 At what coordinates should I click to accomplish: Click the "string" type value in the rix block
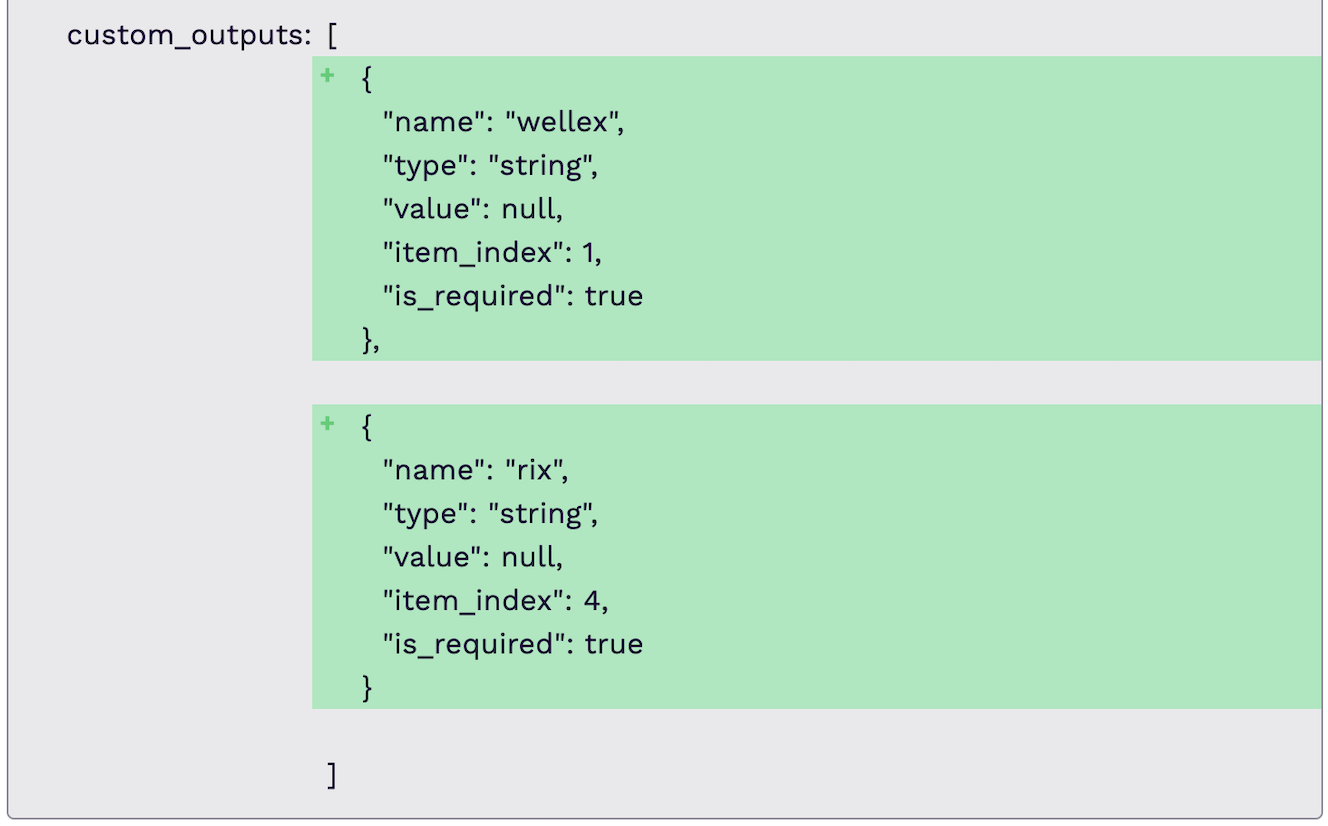pos(541,513)
